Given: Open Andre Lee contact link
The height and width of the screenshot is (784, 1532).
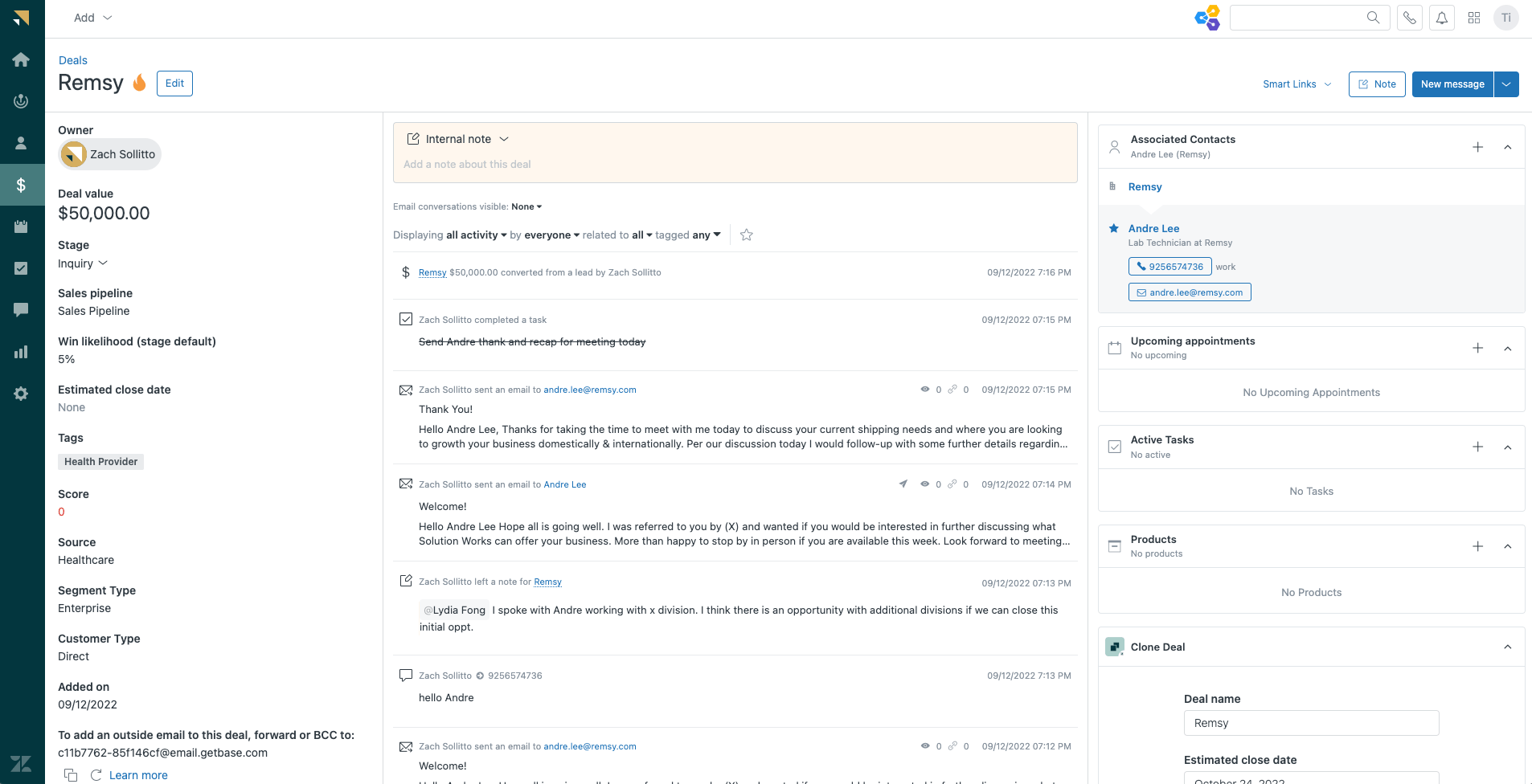Looking at the screenshot, I should (x=1154, y=228).
